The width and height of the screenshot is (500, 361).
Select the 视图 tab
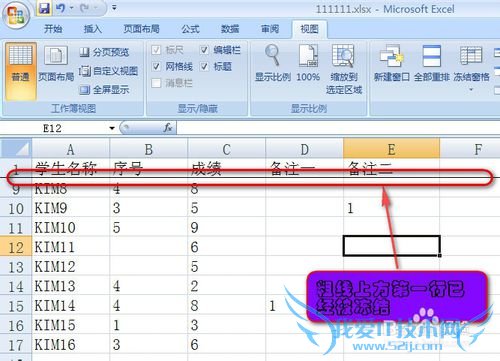point(309,29)
